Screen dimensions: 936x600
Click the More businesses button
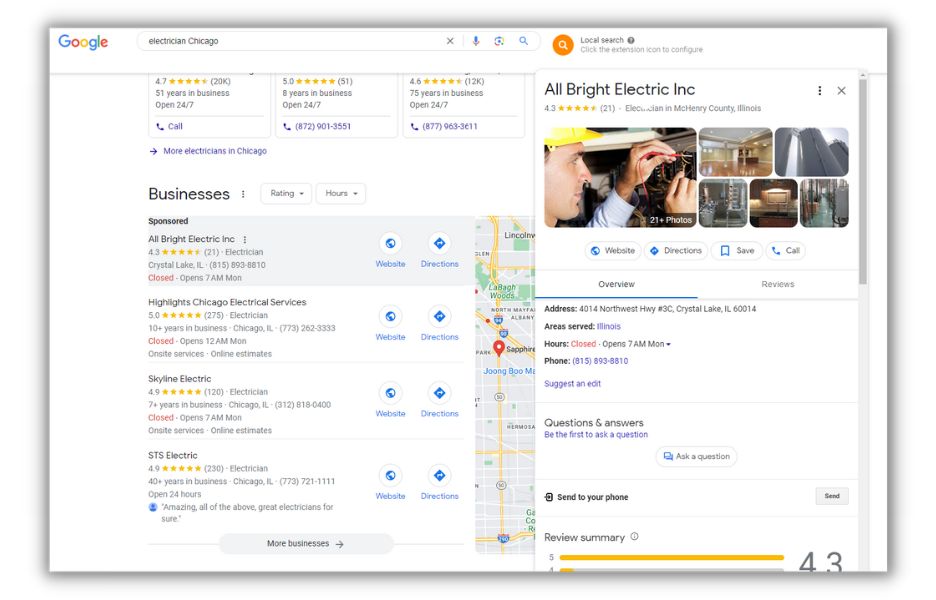306,544
